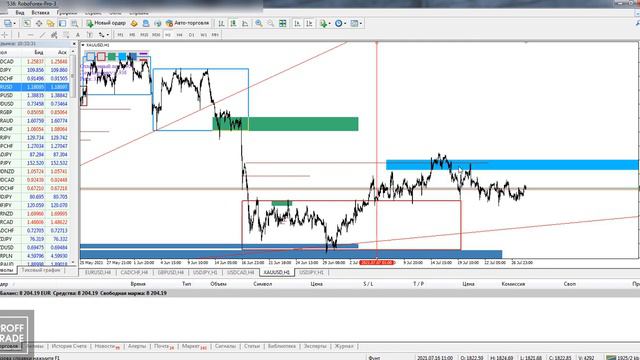This screenshot has width=640, height=360.
Task: Select the arrows drawing tool
Action: tap(101, 35)
